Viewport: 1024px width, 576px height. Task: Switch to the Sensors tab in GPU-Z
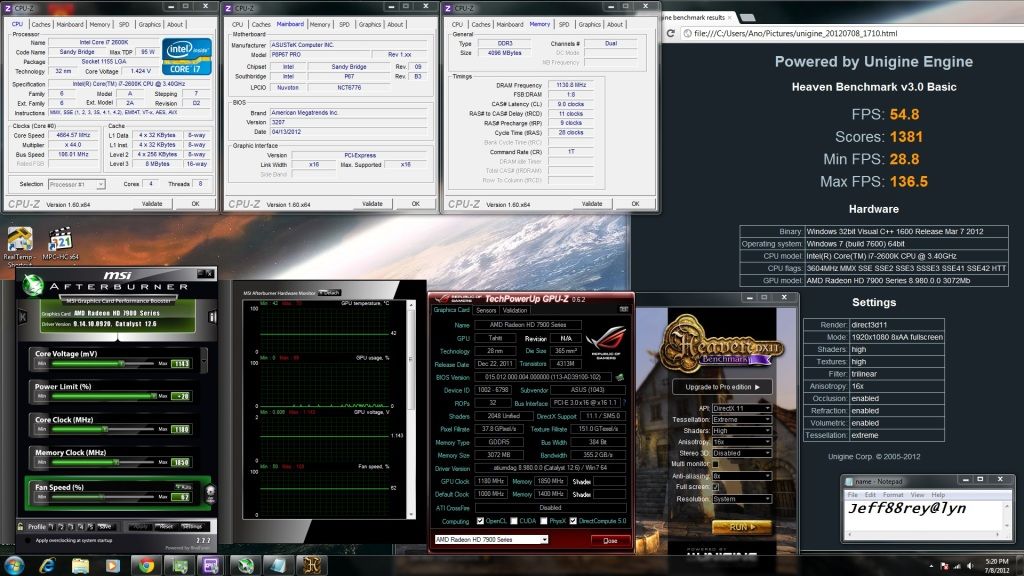pyautogui.click(x=487, y=310)
